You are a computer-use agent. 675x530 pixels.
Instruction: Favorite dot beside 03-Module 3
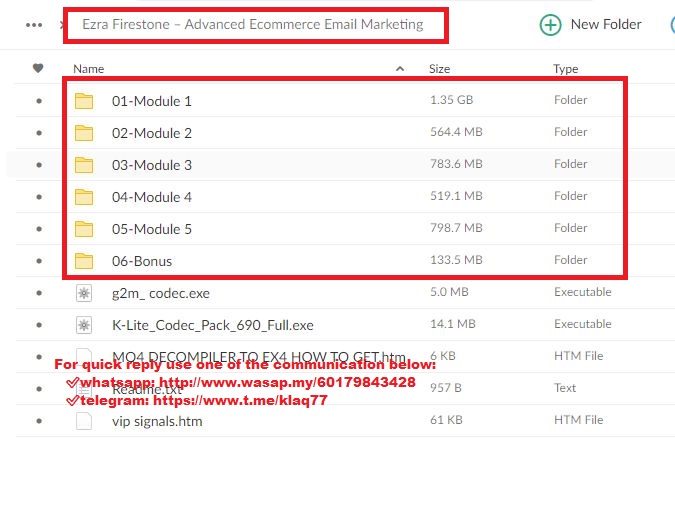(x=39, y=165)
